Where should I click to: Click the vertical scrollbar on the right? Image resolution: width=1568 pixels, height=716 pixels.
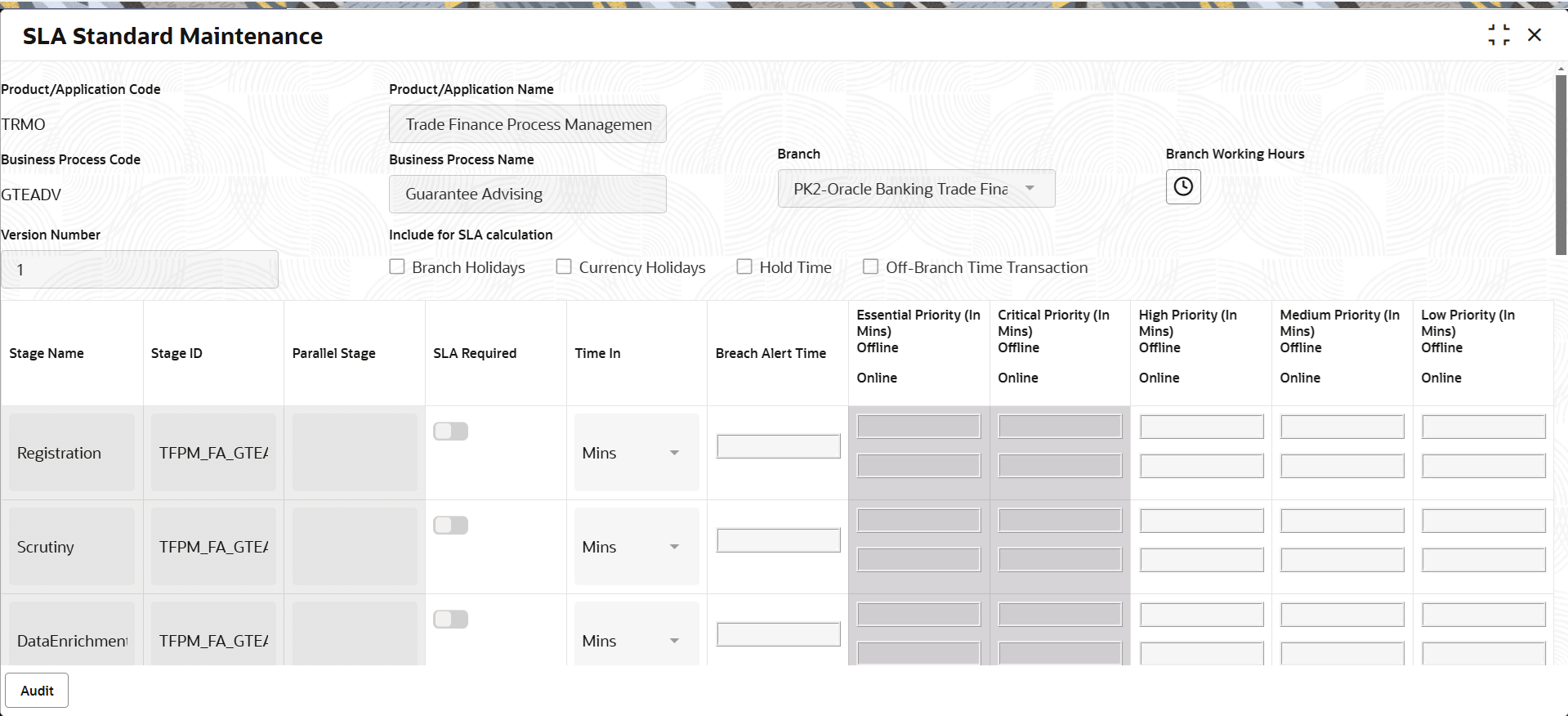(x=1561, y=165)
